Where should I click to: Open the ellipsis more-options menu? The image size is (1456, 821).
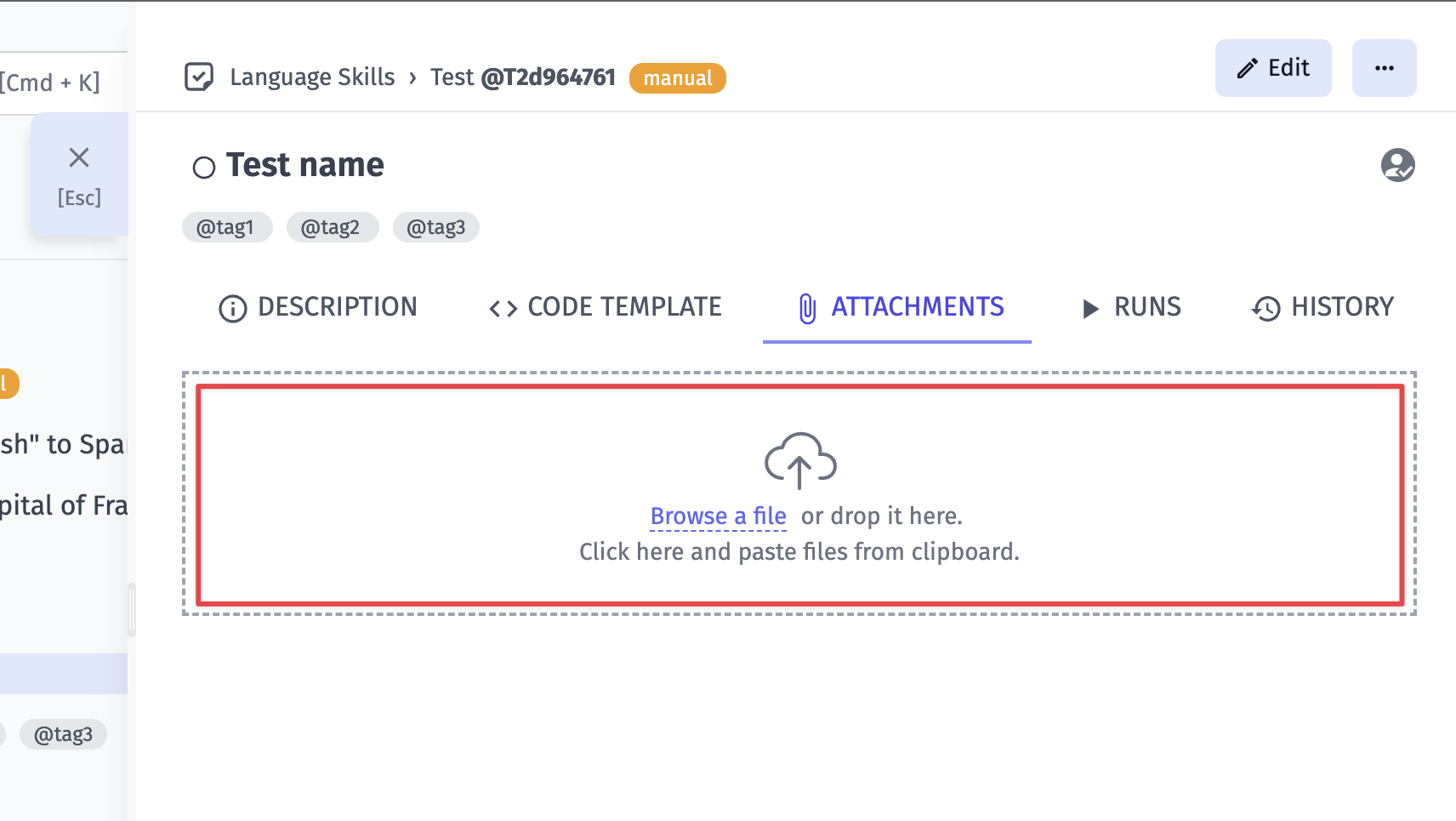pos(1384,68)
